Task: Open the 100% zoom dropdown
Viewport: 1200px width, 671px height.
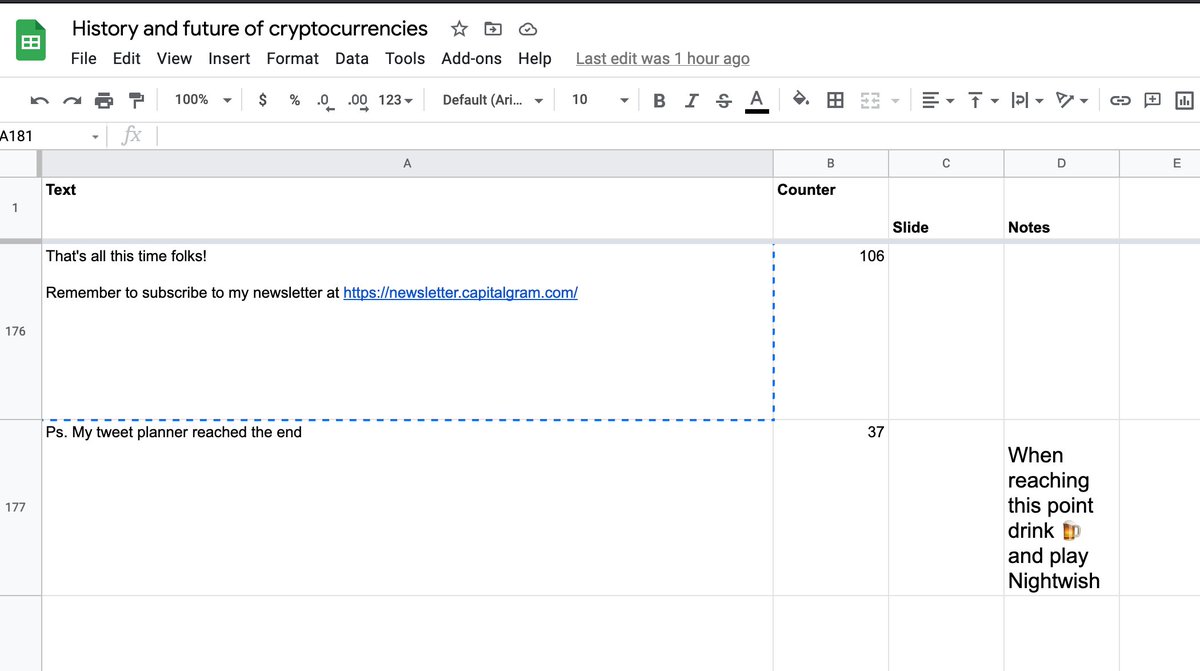Action: [x=203, y=100]
